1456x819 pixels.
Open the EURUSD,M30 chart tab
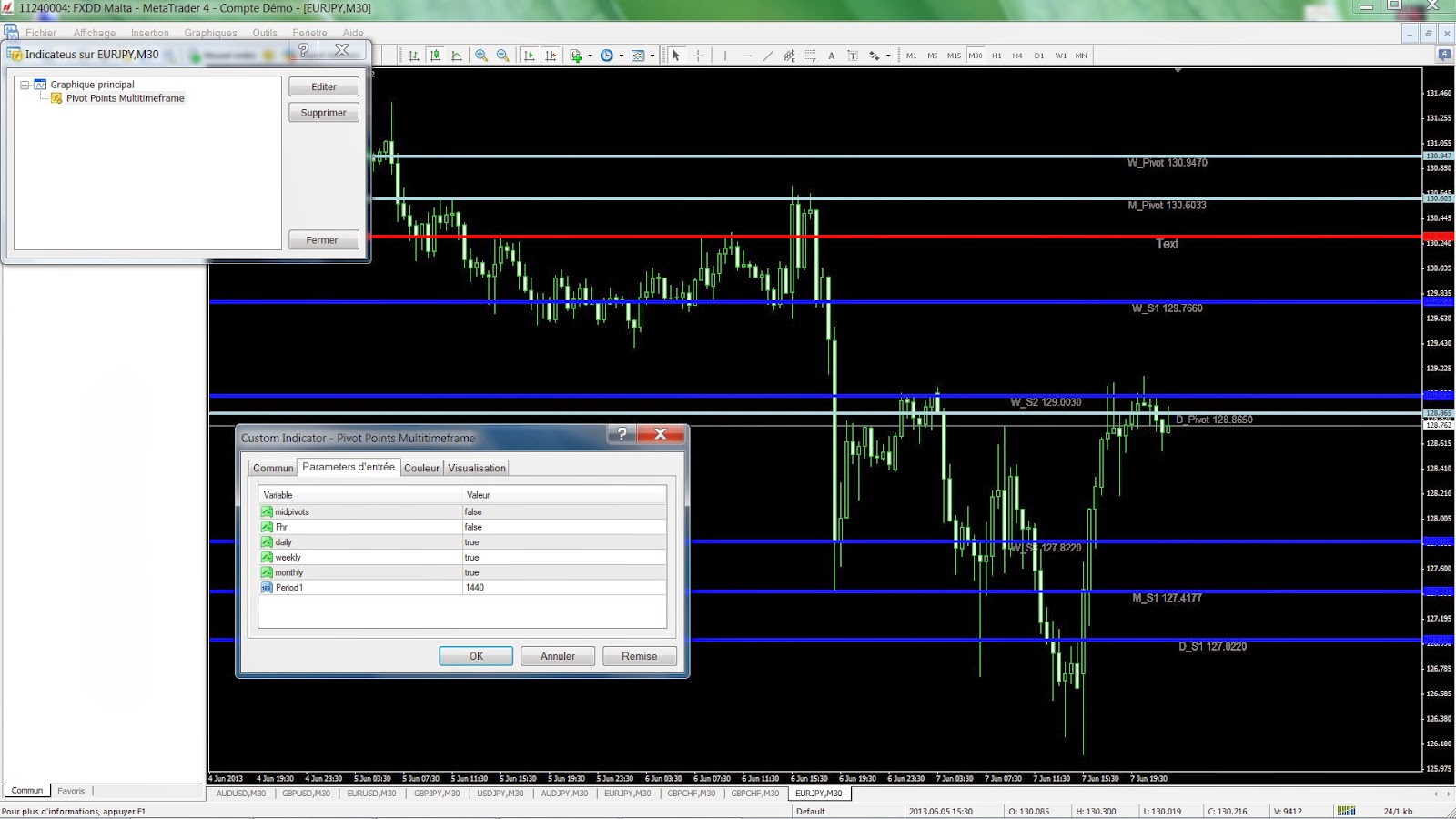click(x=371, y=794)
